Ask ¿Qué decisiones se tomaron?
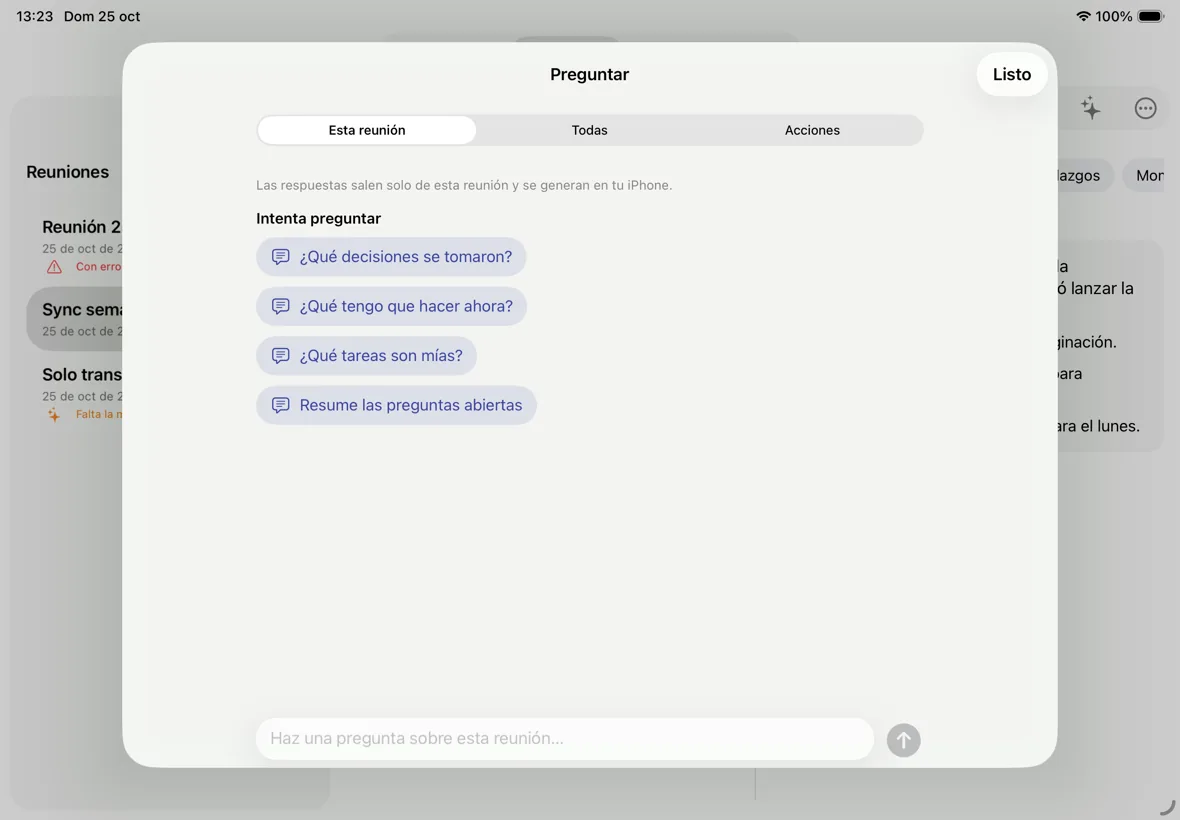The height and width of the screenshot is (820, 1180). 391,257
